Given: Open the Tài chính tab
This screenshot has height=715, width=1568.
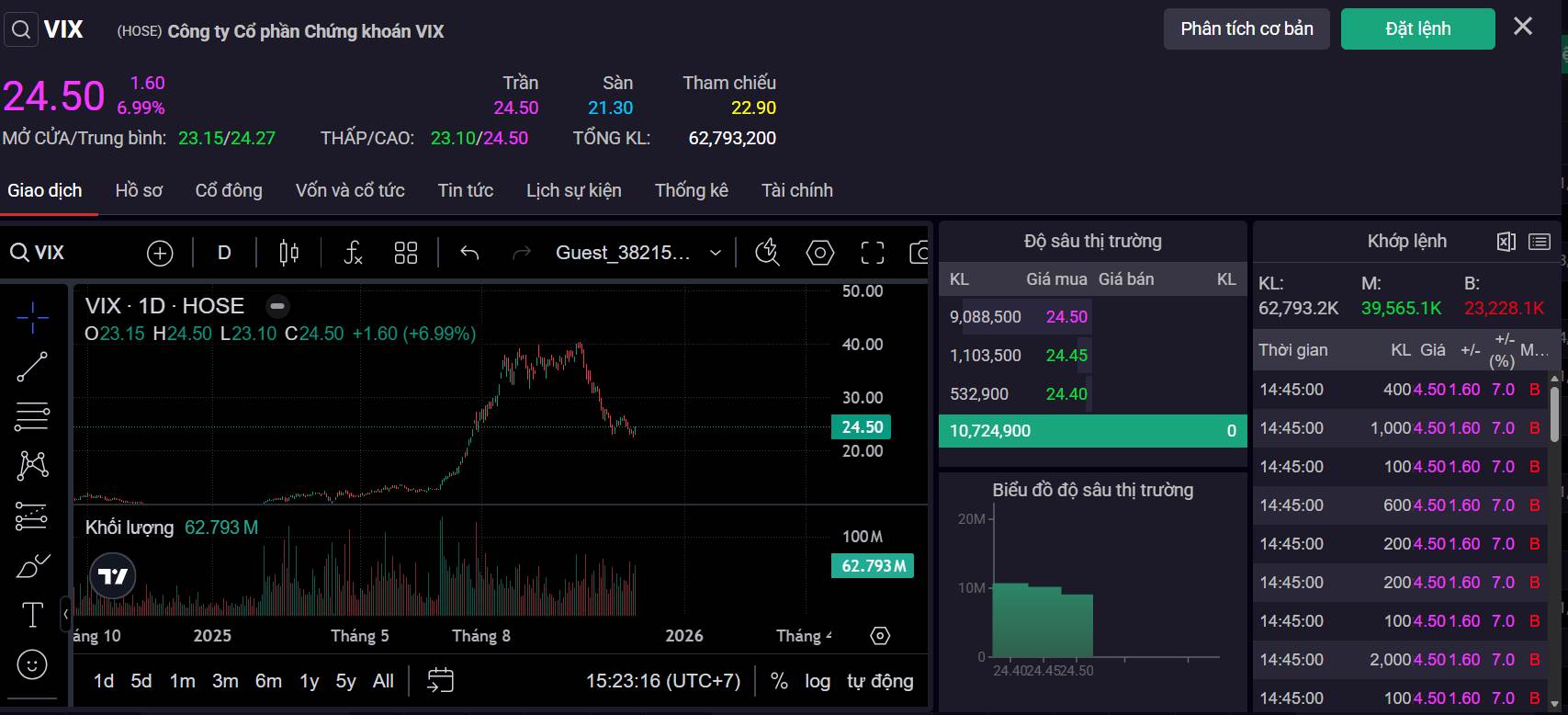Looking at the screenshot, I should click(796, 190).
